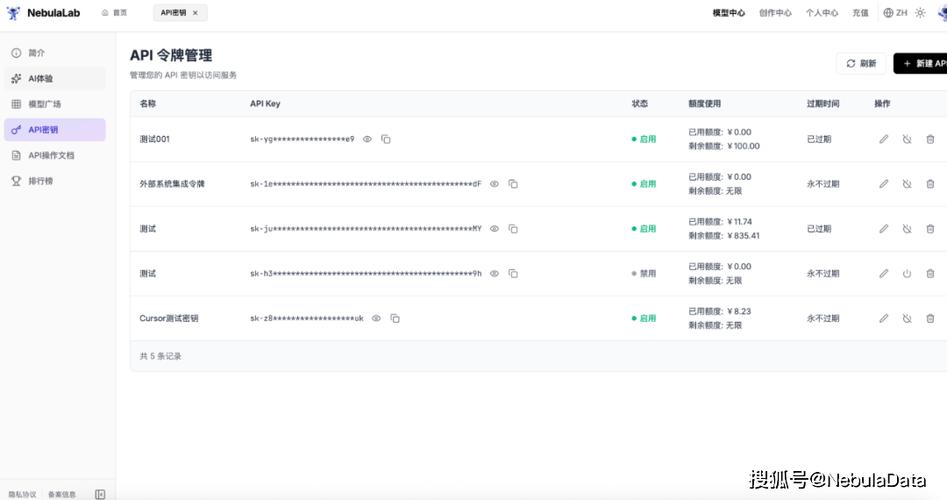Edit the 测试001 token with pencil icon
The image size is (947, 500).
(x=884, y=139)
